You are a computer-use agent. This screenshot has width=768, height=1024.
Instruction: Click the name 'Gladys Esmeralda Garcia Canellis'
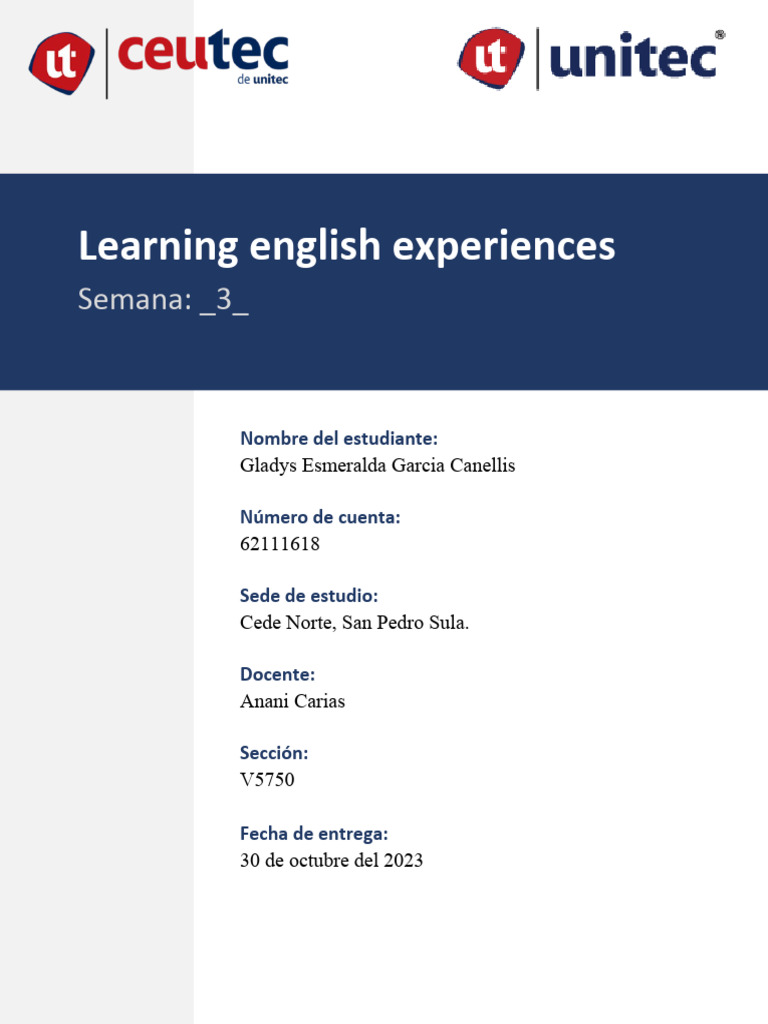point(377,465)
